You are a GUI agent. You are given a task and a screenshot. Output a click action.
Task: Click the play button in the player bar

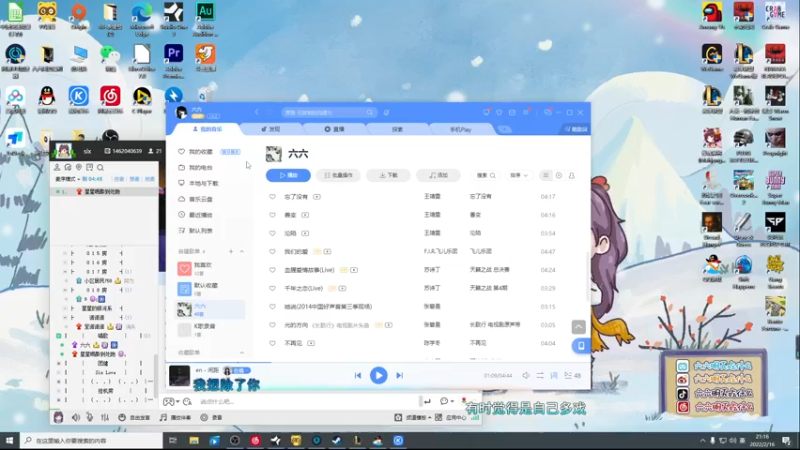click(378, 376)
